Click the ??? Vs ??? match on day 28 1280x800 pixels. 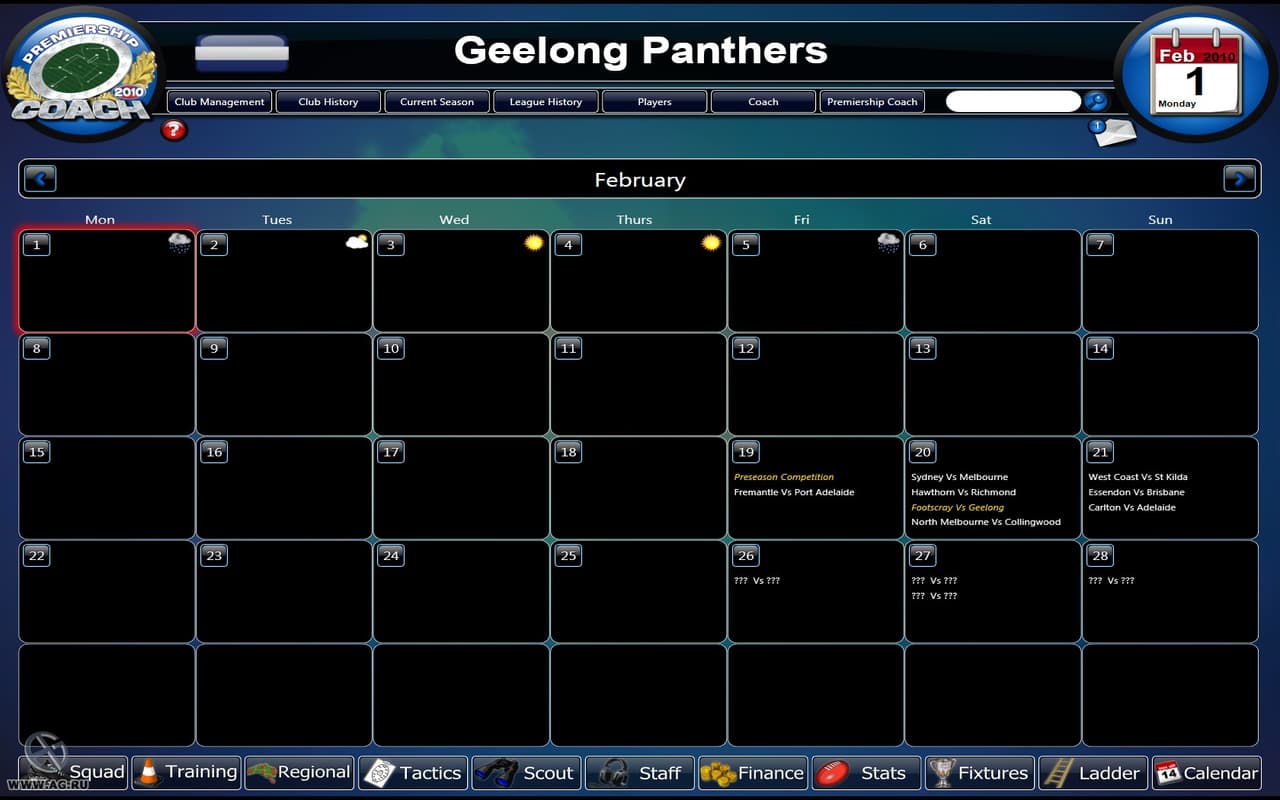(1111, 581)
